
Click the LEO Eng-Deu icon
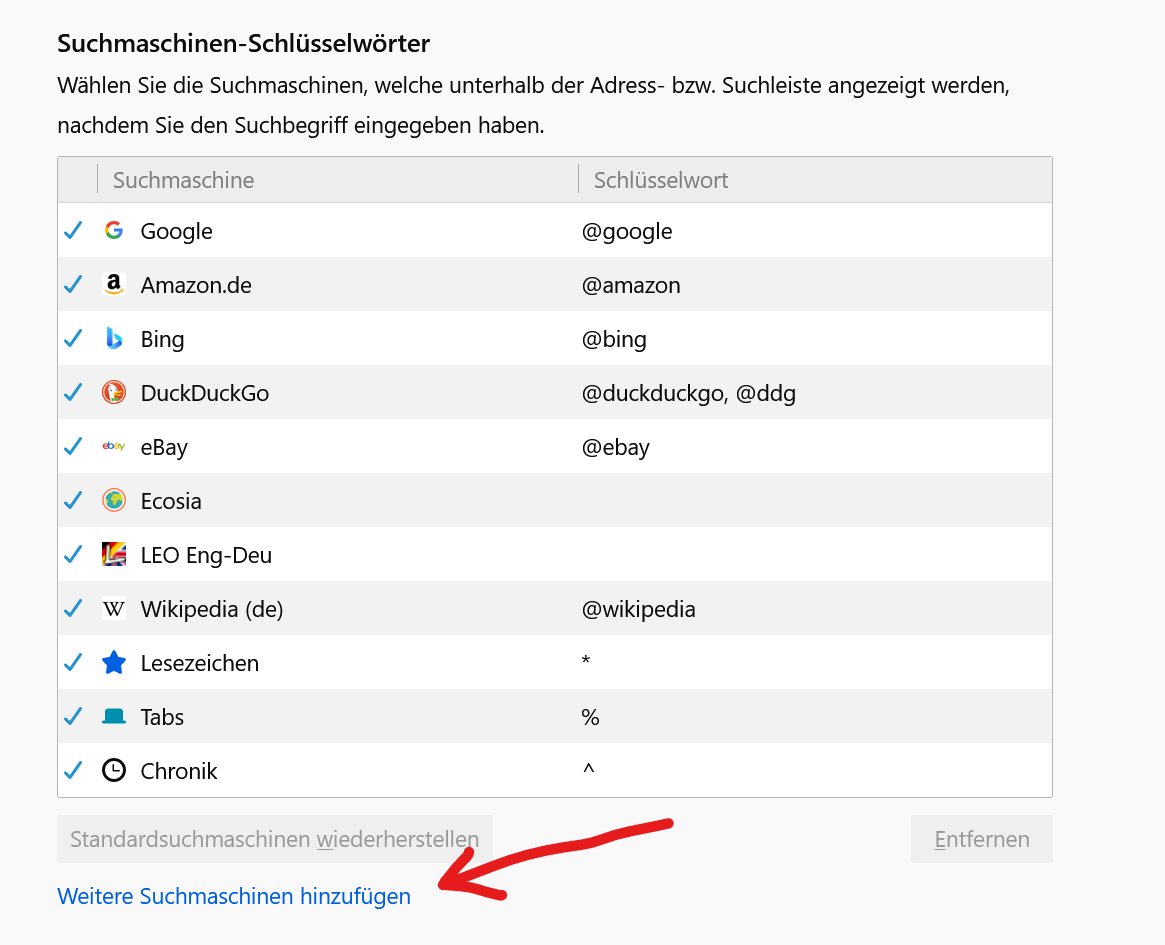114,555
